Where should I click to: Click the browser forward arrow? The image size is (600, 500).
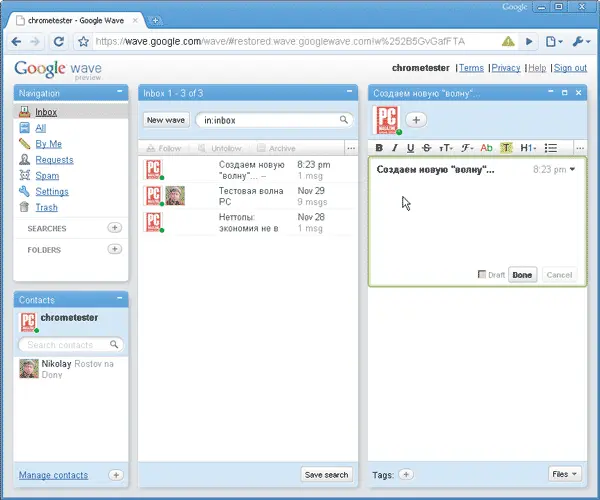point(35,41)
